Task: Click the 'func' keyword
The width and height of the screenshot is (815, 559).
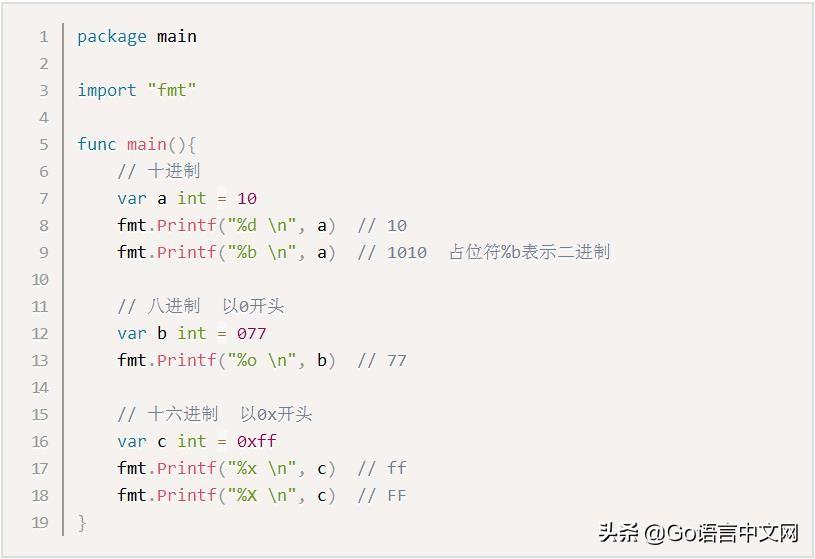Action: coord(97,145)
